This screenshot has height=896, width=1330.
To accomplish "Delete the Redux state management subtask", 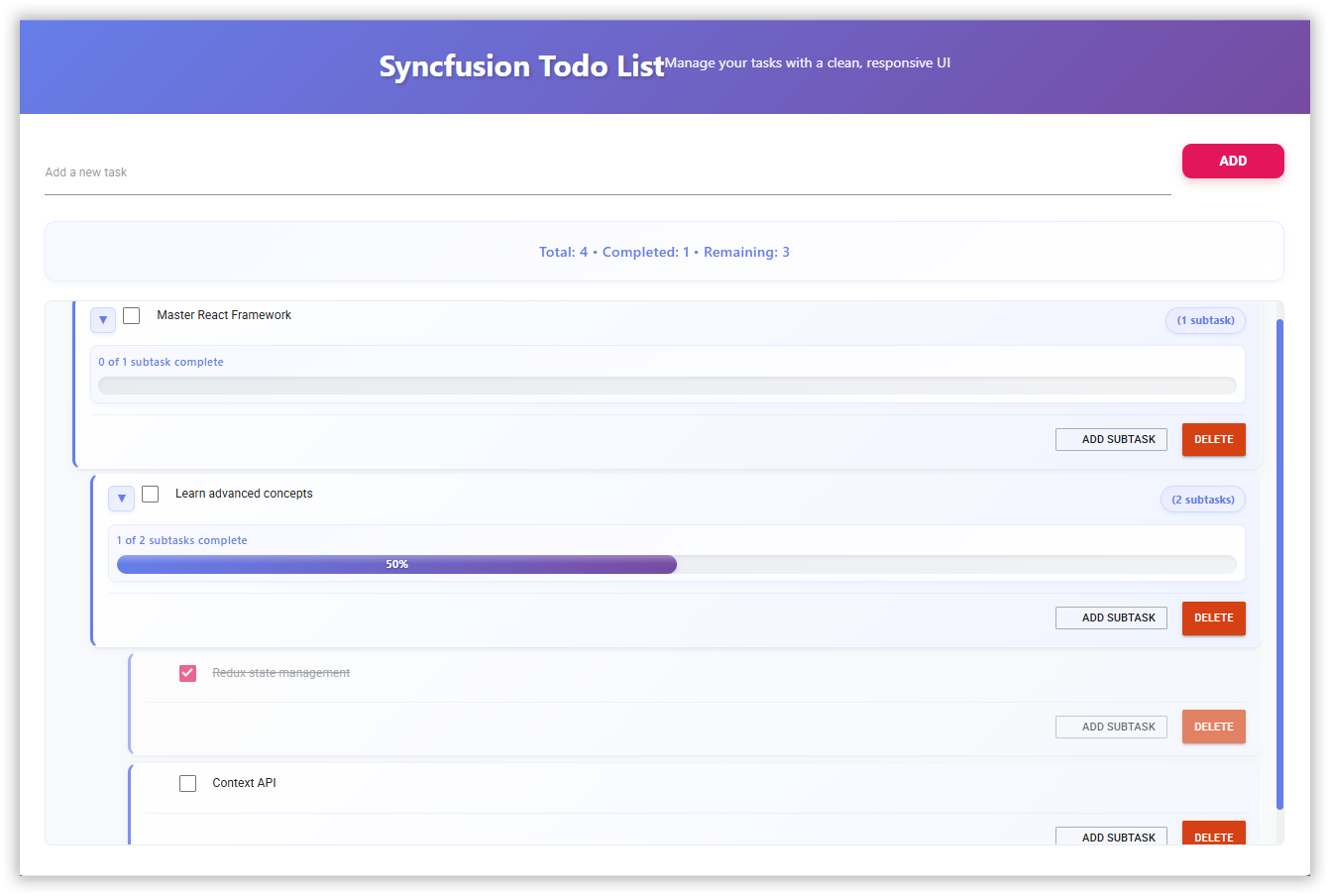I will coord(1213,727).
